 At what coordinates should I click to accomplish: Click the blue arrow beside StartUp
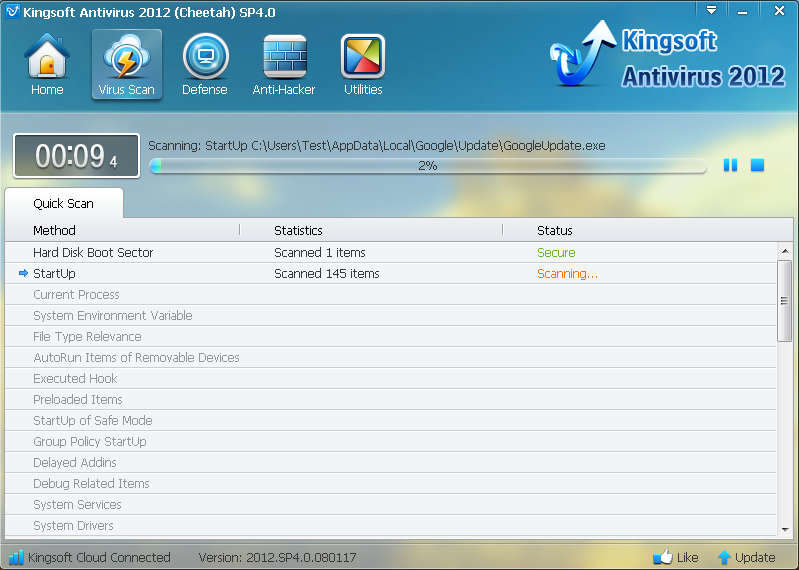click(23, 274)
